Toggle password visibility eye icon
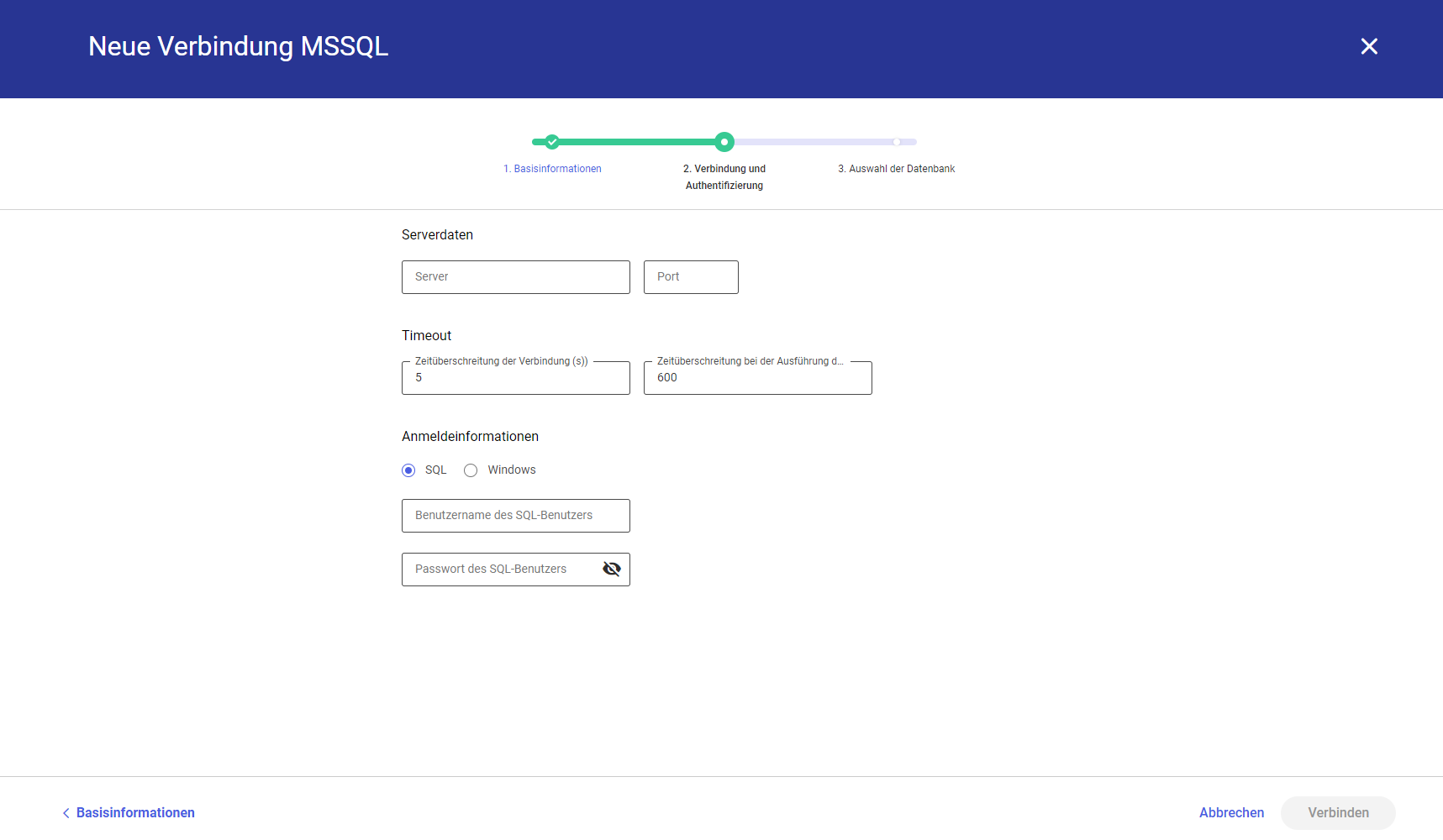This screenshot has height=840, width=1443. pos(612,569)
